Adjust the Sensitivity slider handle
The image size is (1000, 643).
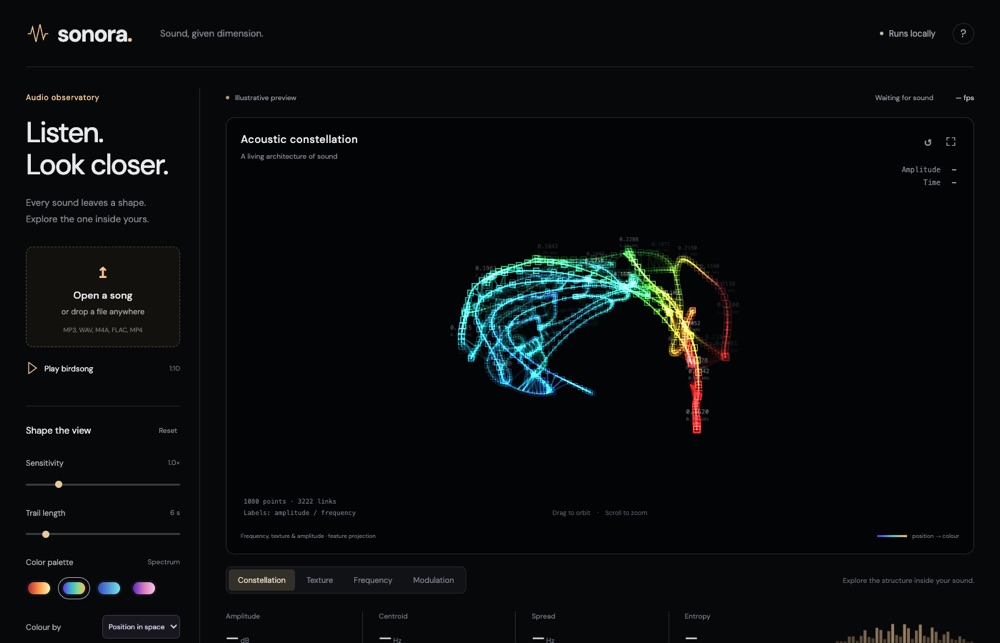tap(59, 484)
